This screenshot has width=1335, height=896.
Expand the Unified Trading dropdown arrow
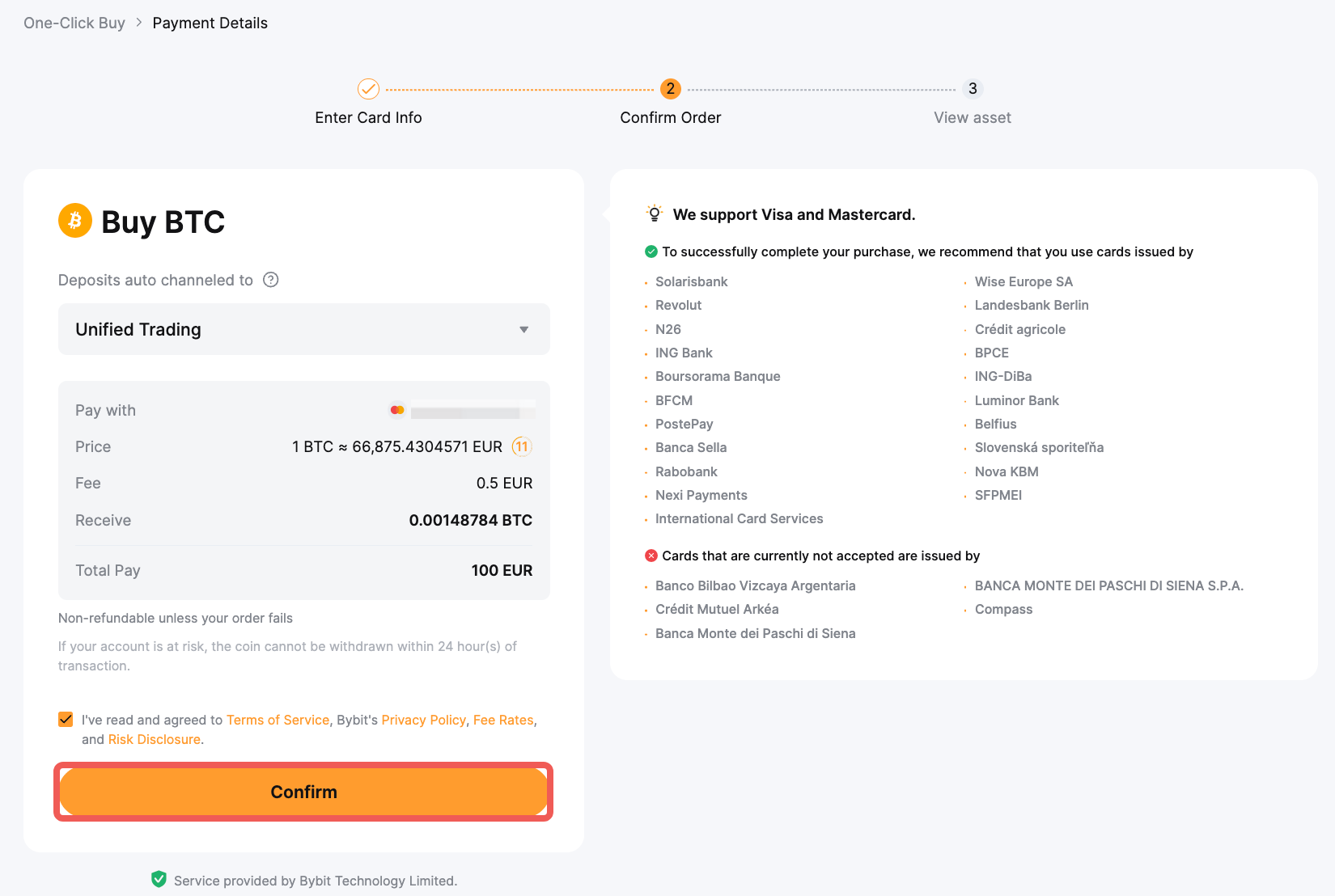tap(524, 329)
